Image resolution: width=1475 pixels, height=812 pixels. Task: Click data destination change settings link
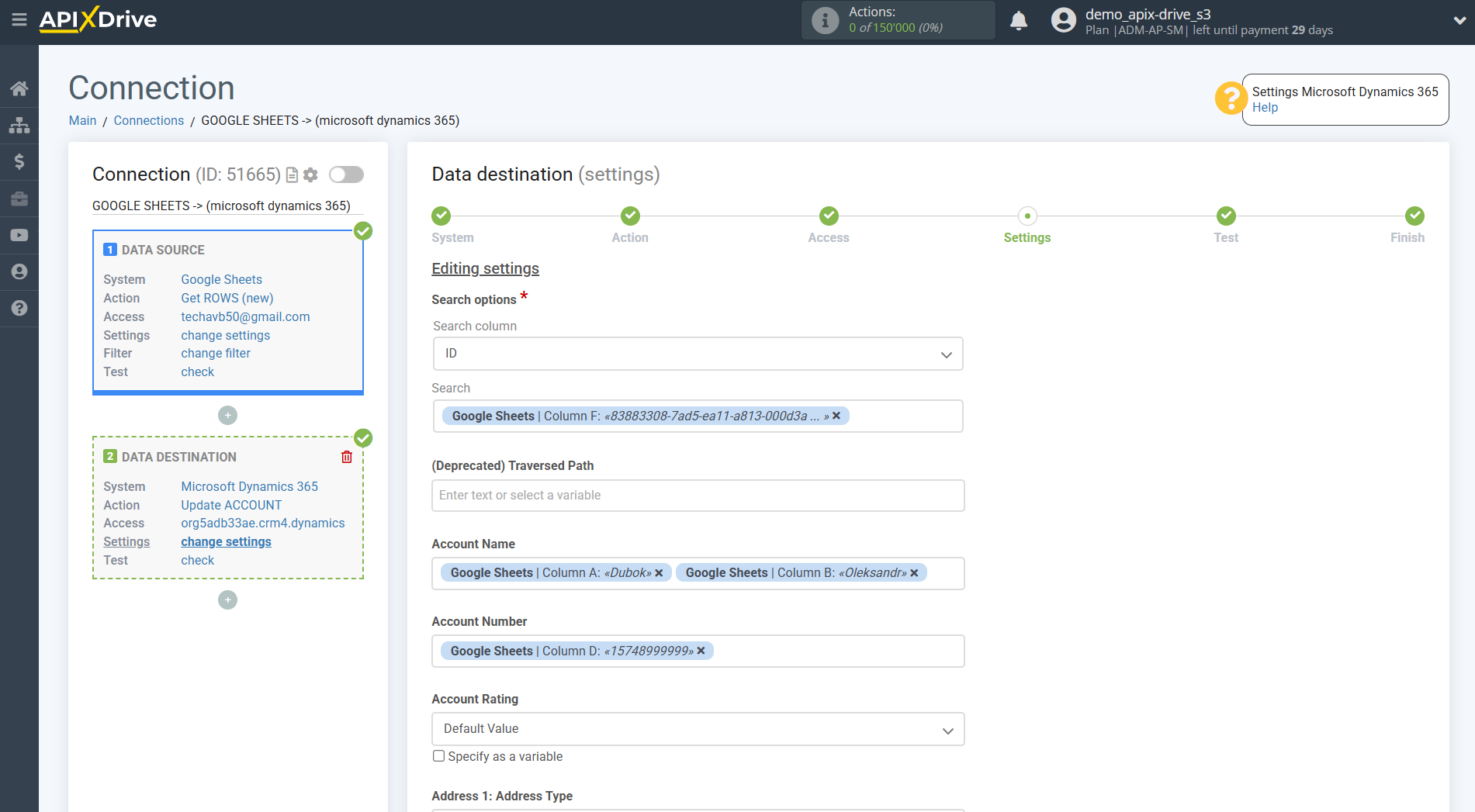point(227,541)
